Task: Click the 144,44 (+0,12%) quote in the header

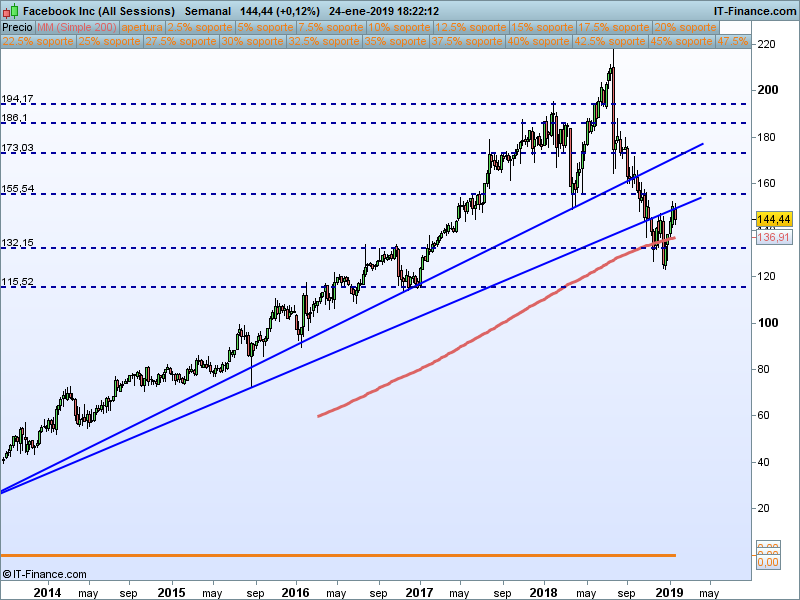Action: click(280, 11)
